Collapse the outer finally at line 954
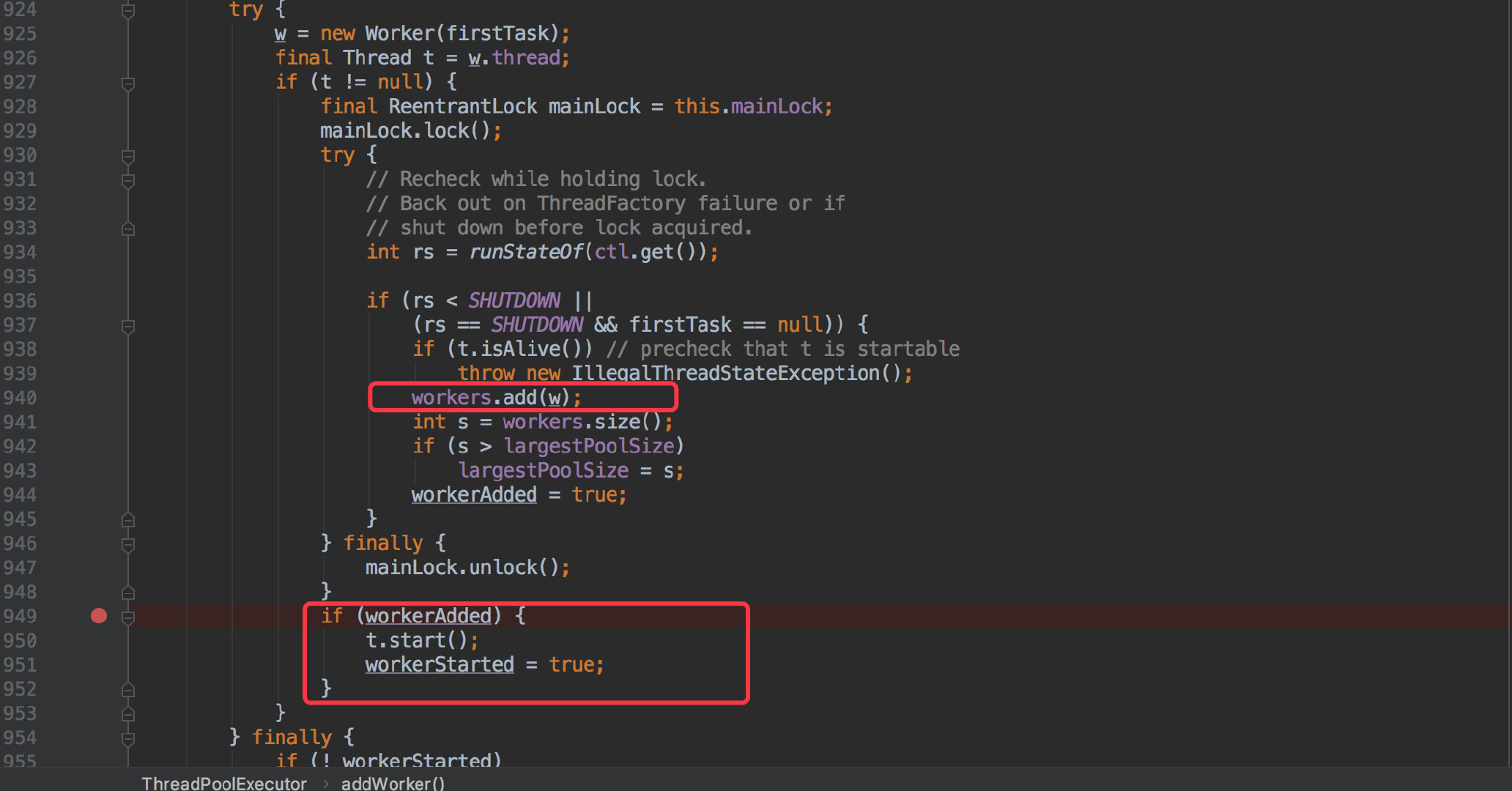The image size is (1512, 791). pos(128,738)
